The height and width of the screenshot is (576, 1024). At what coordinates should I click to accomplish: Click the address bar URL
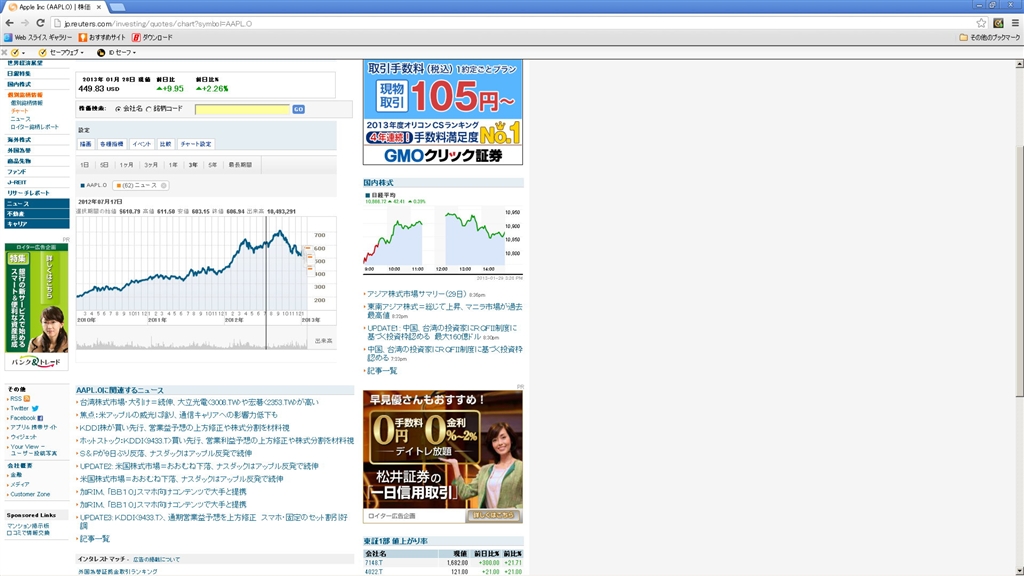(157, 24)
